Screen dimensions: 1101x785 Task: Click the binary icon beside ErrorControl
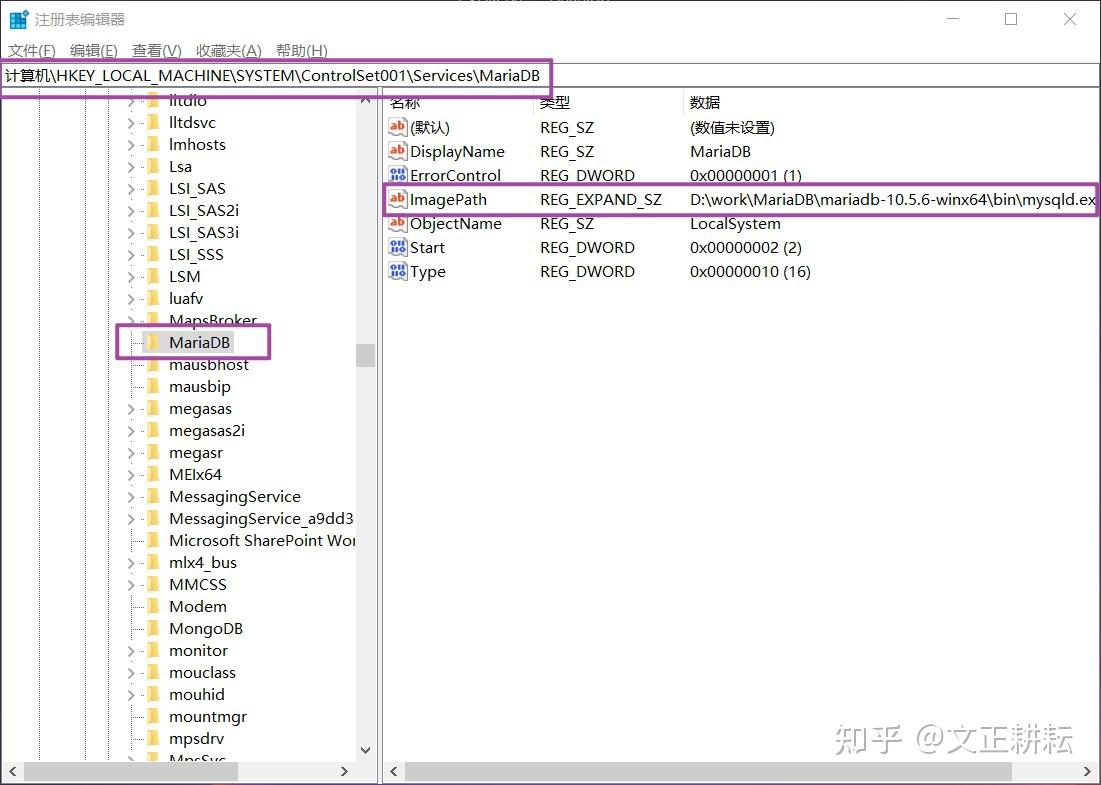pos(397,175)
